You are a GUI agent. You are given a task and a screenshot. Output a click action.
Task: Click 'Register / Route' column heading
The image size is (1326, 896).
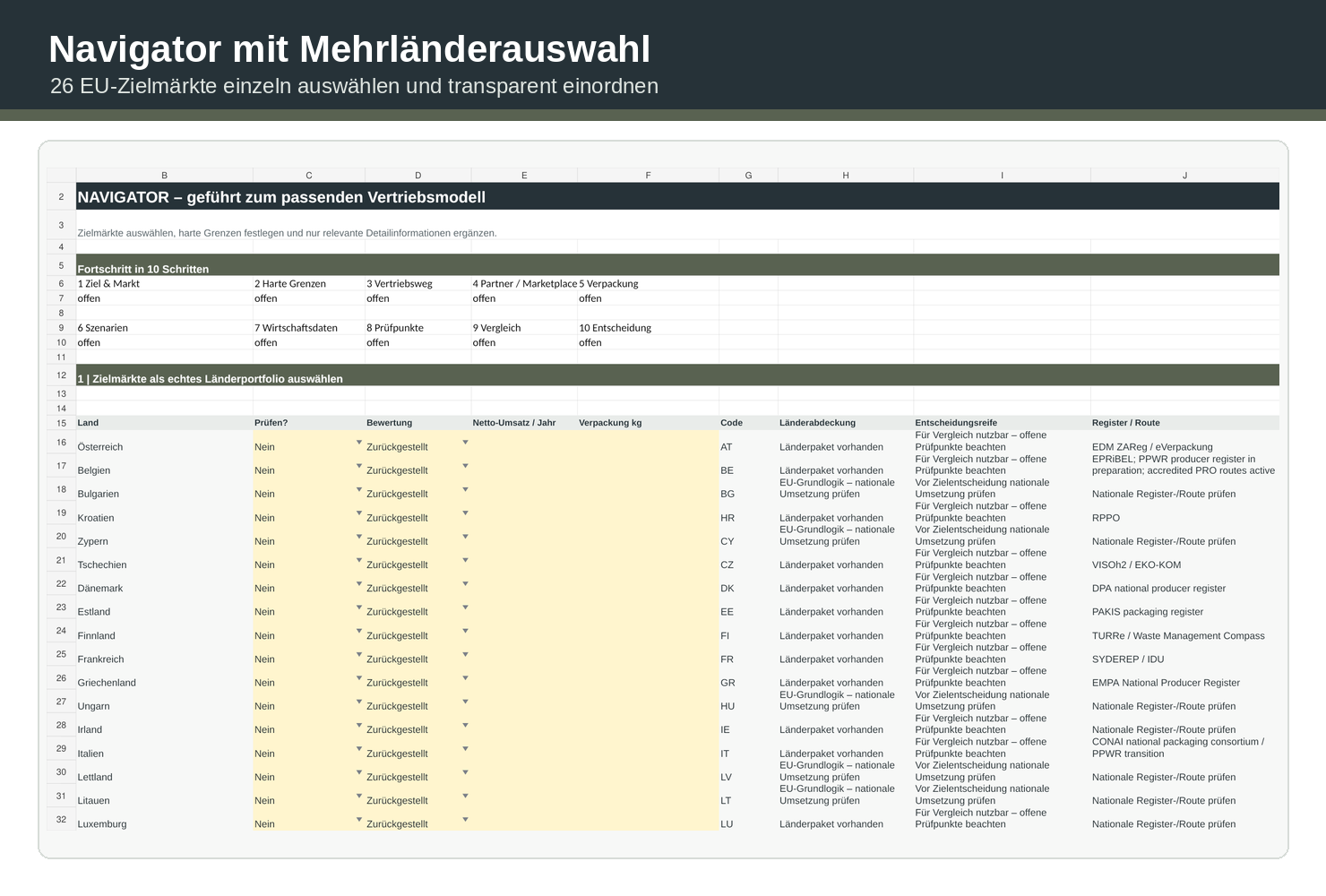pyautogui.click(x=1184, y=423)
